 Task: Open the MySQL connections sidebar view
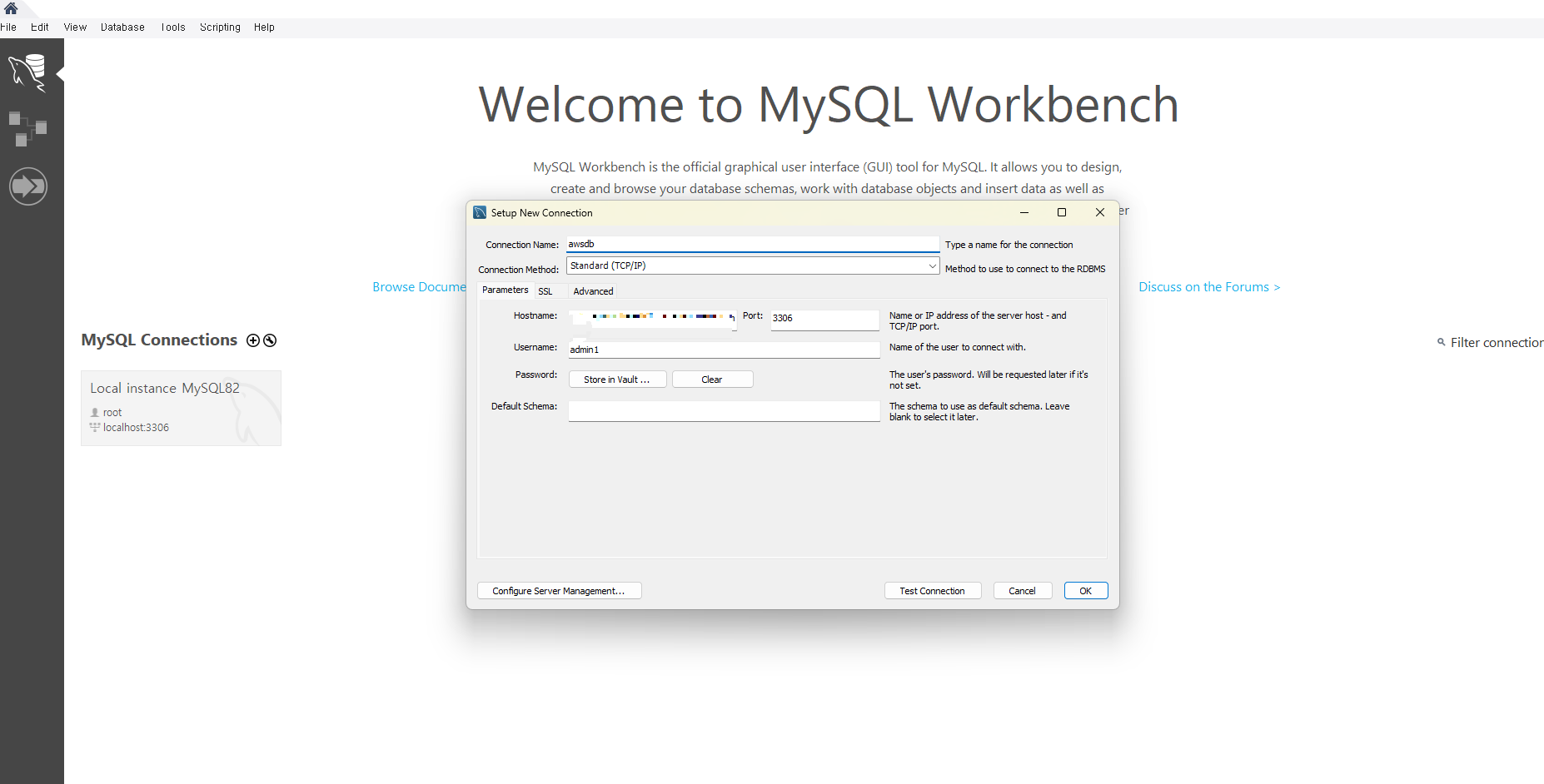(27, 72)
